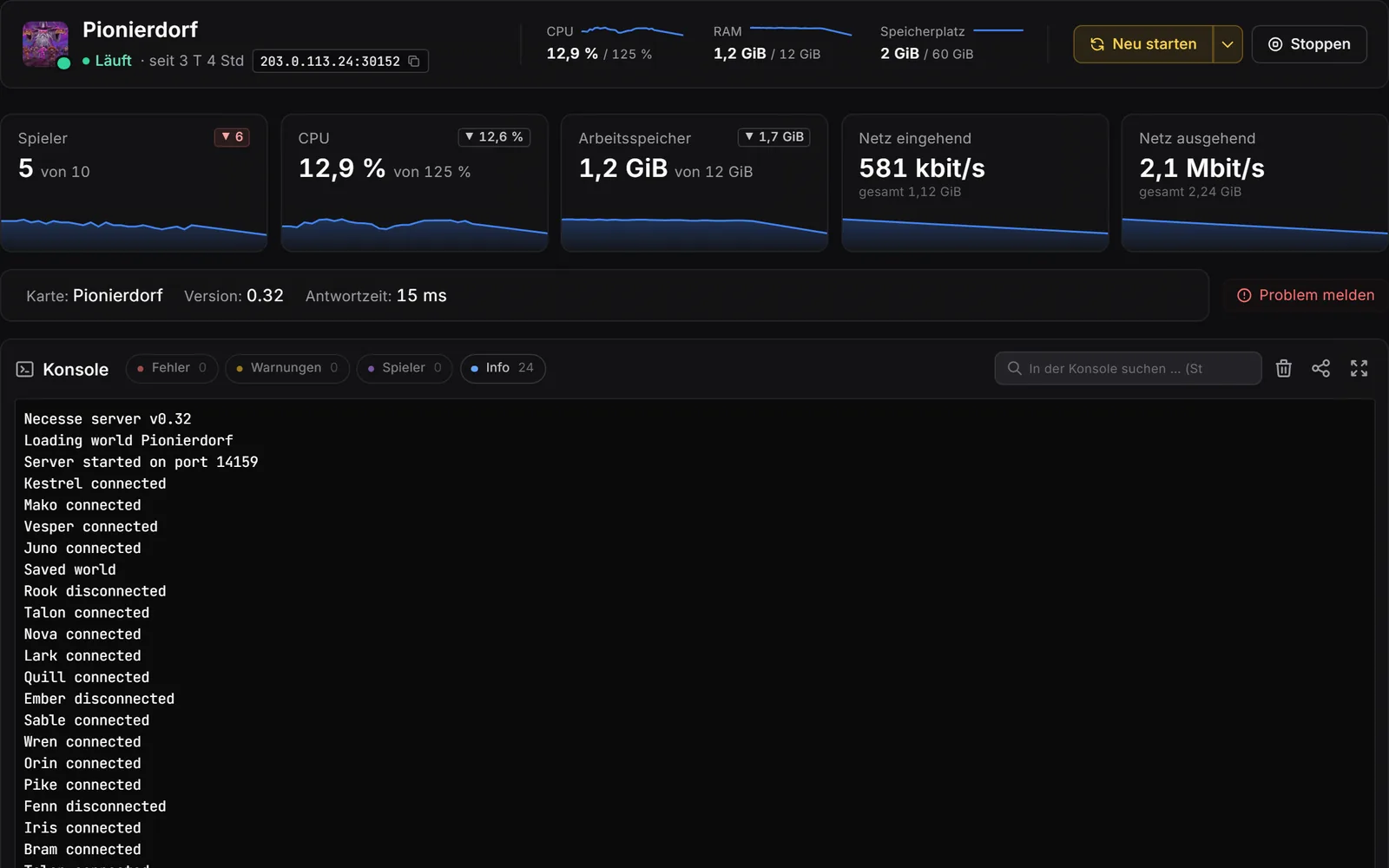Image resolution: width=1389 pixels, height=868 pixels.
Task: Click Karte Pionierdorf value
Action: pos(118,296)
